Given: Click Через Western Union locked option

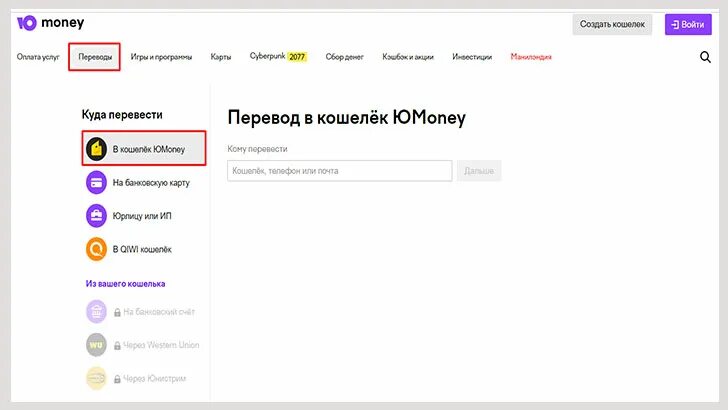Looking at the screenshot, I should [x=143, y=345].
